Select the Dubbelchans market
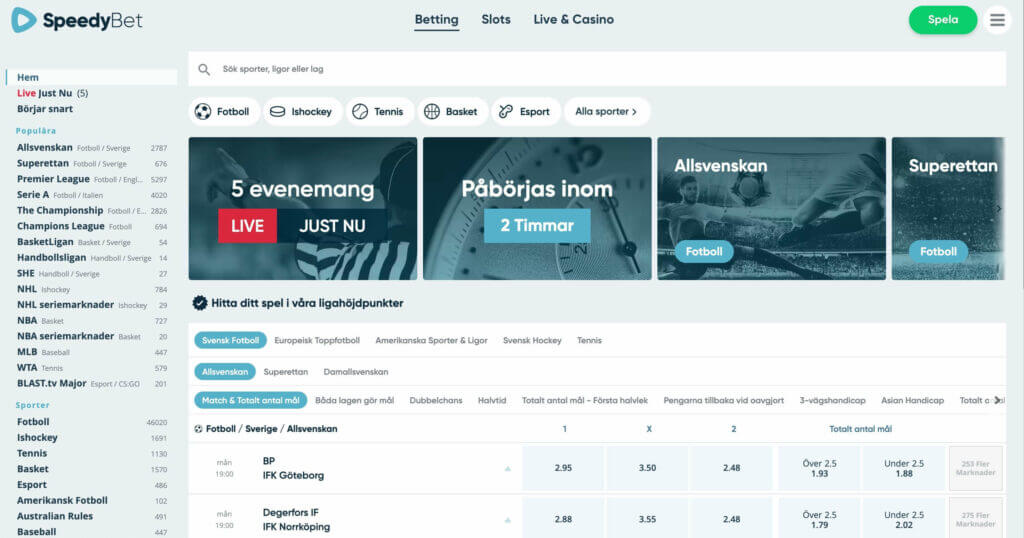1024x538 pixels. click(x=436, y=400)
